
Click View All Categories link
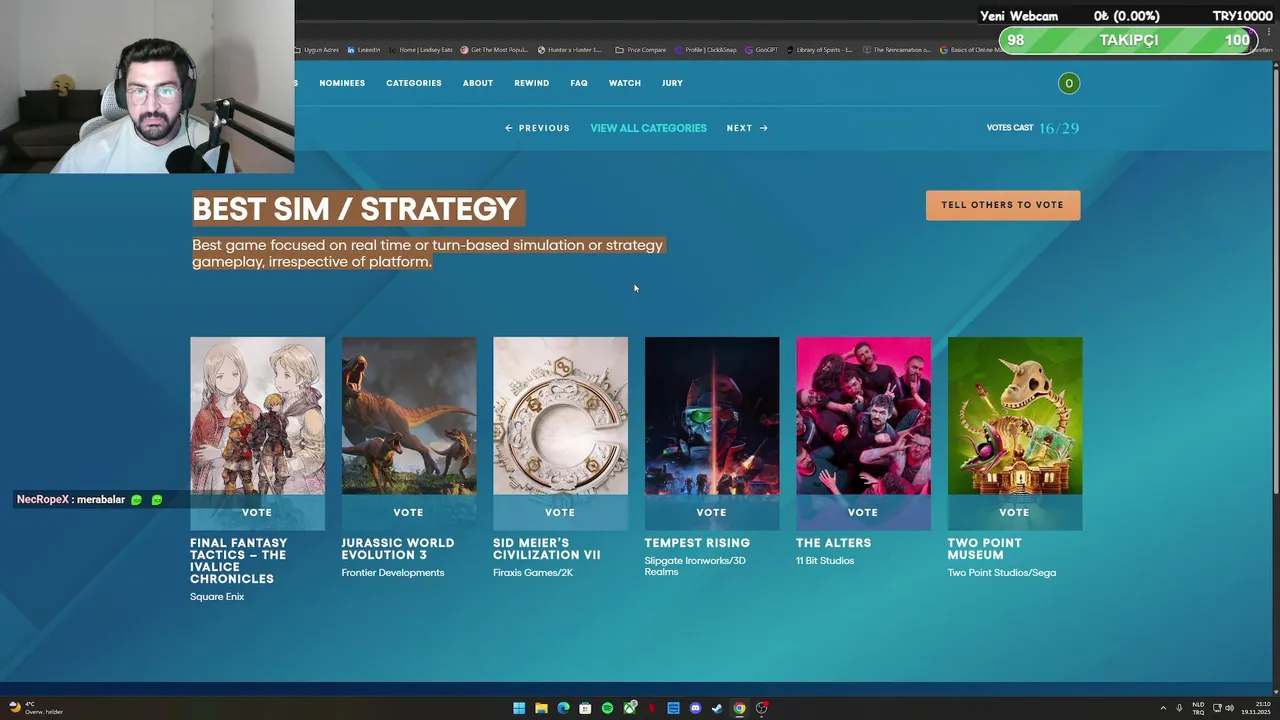pos(648,128)
